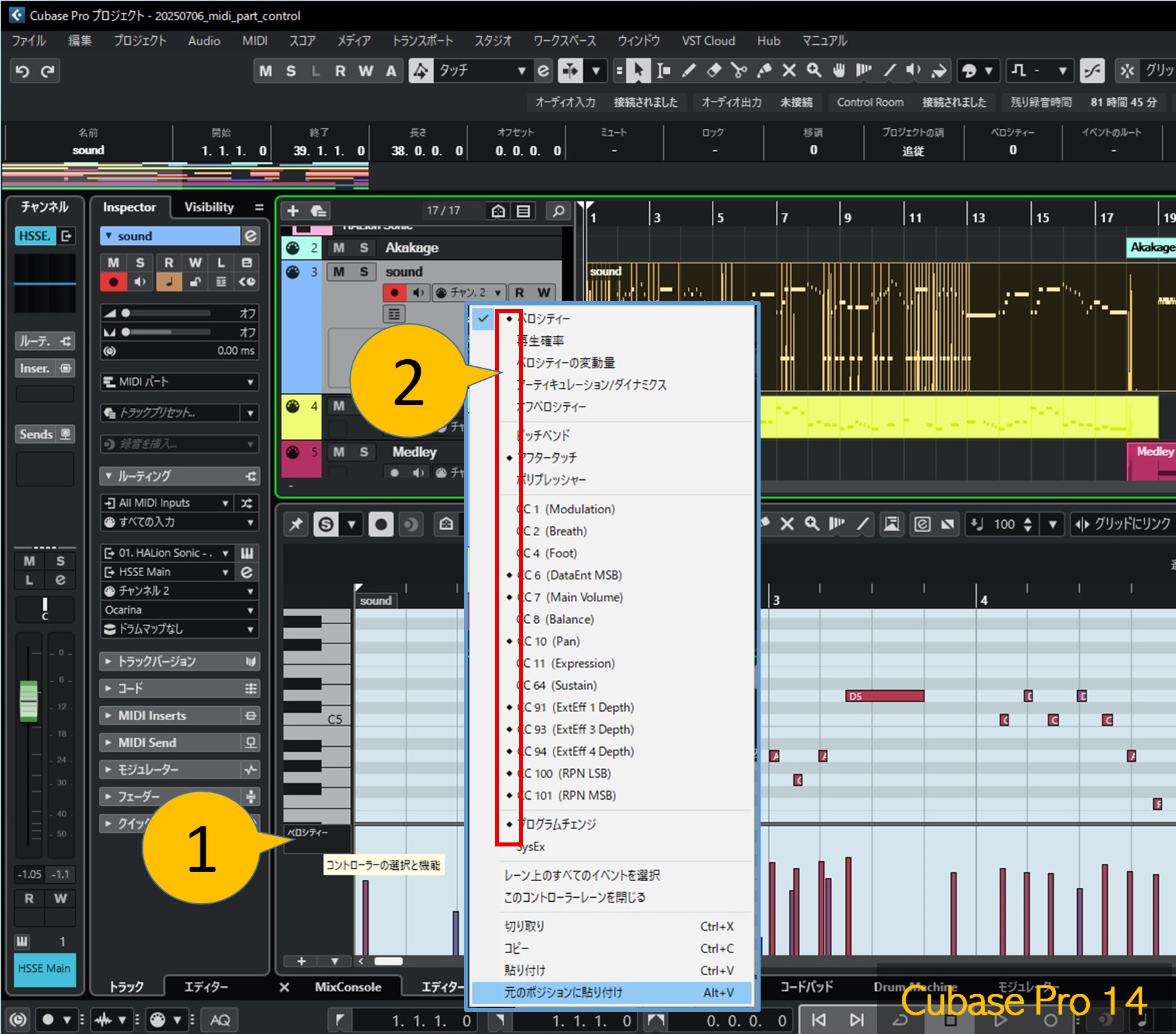
Task: Click the Inspector volume slider
Action: point(167,313)
